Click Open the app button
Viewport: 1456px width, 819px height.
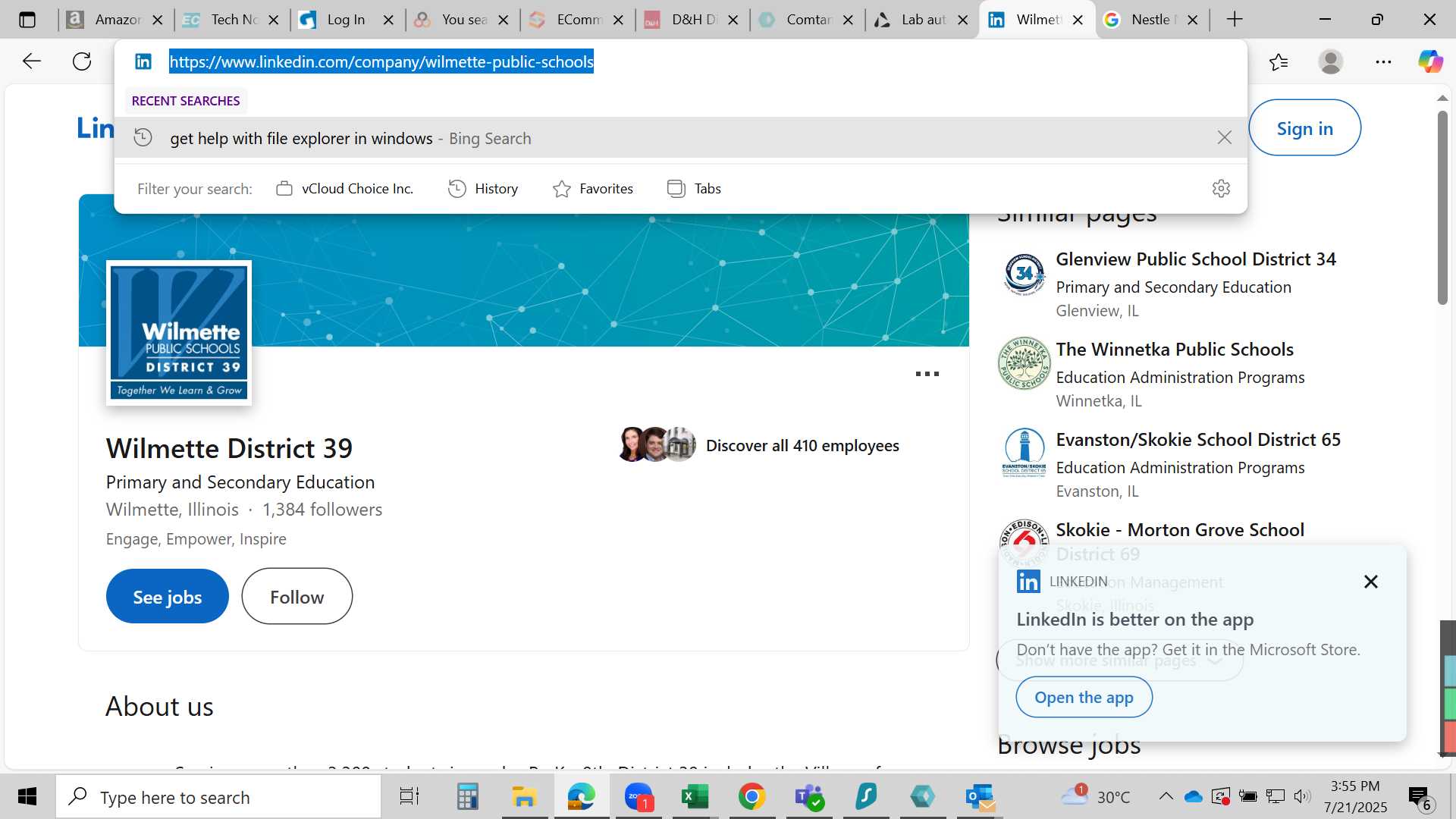(x=1084, y=697)
